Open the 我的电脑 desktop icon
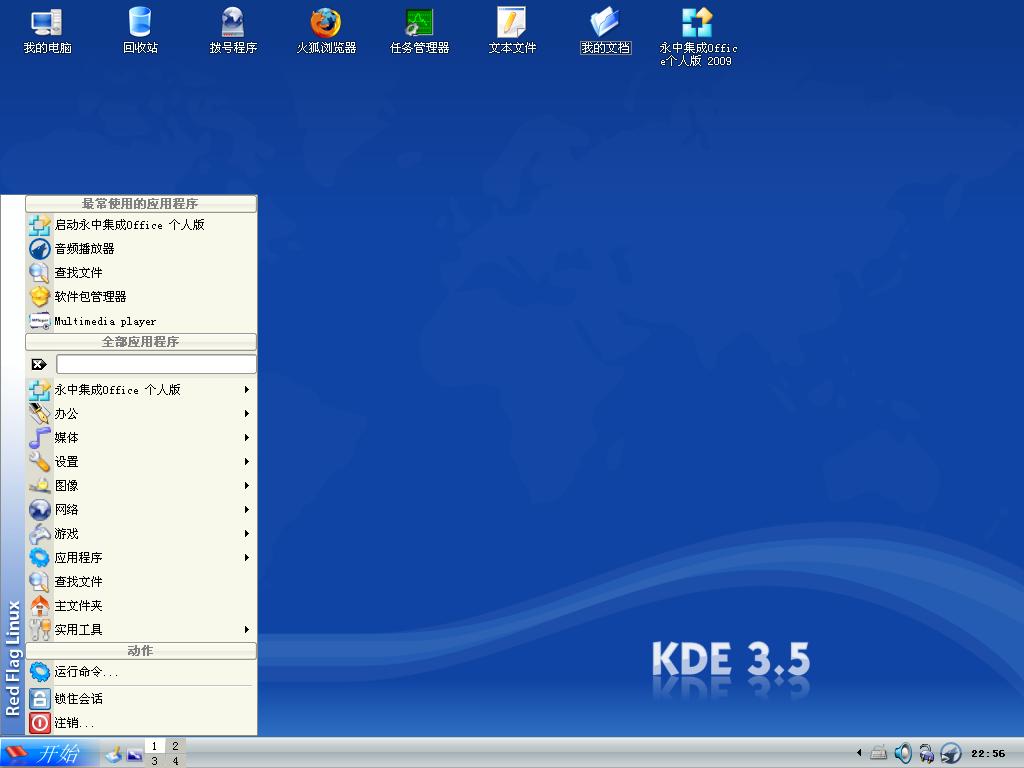The height and width of the screenshot is (768, 1024). point(47,30)
